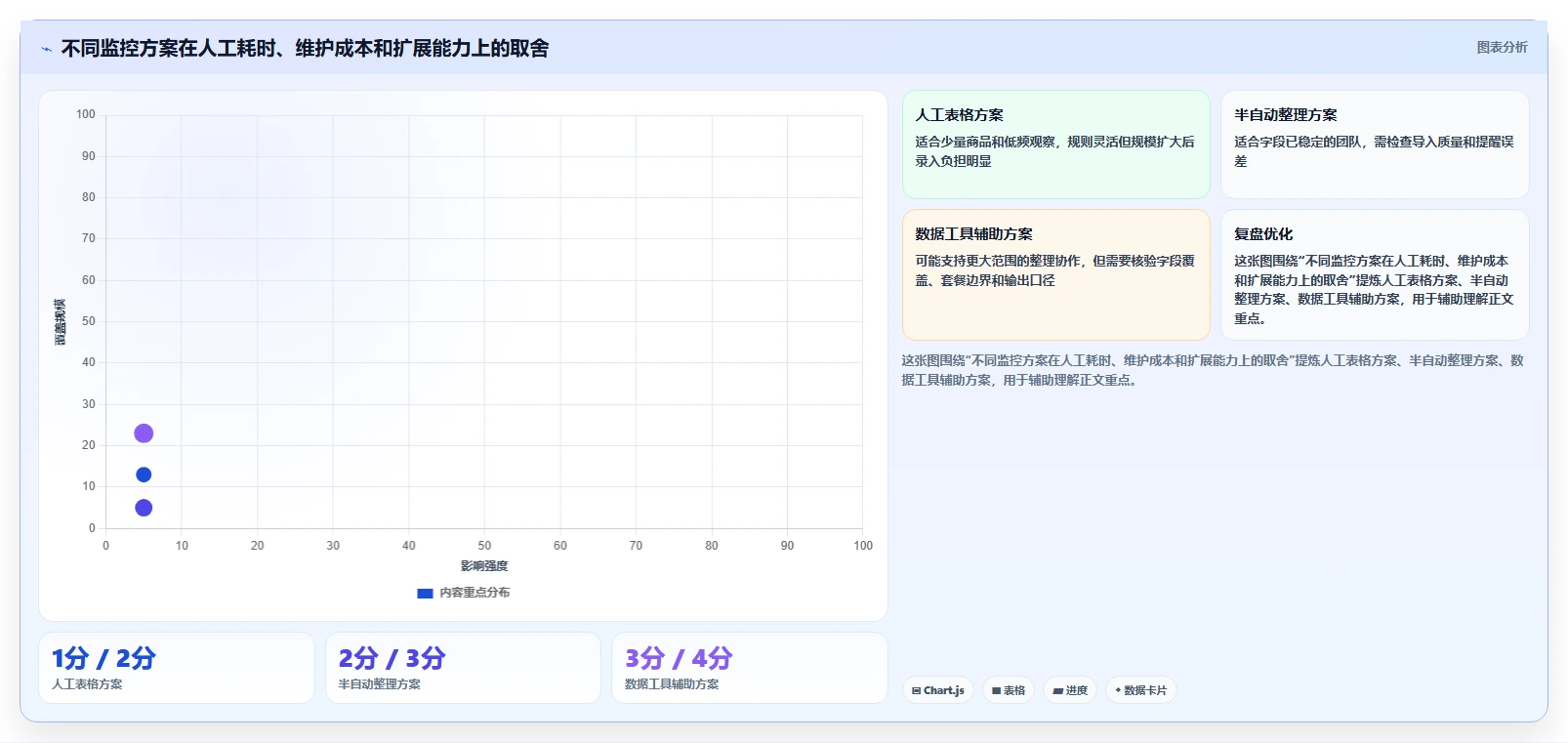This screenshot has height=743, width=1568.
Task: Click the icon in the 数据卡片 tag
Action: point(1118,690)
